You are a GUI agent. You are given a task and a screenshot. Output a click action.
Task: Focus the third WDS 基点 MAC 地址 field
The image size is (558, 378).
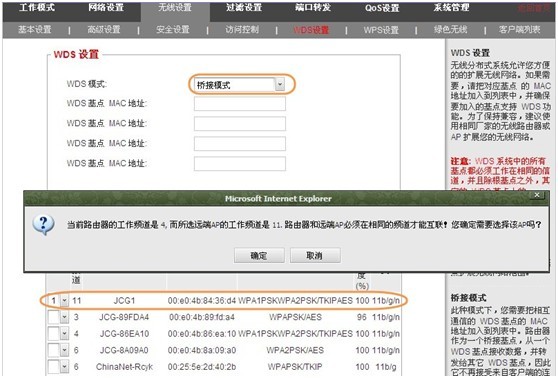(x=240, y=143)
